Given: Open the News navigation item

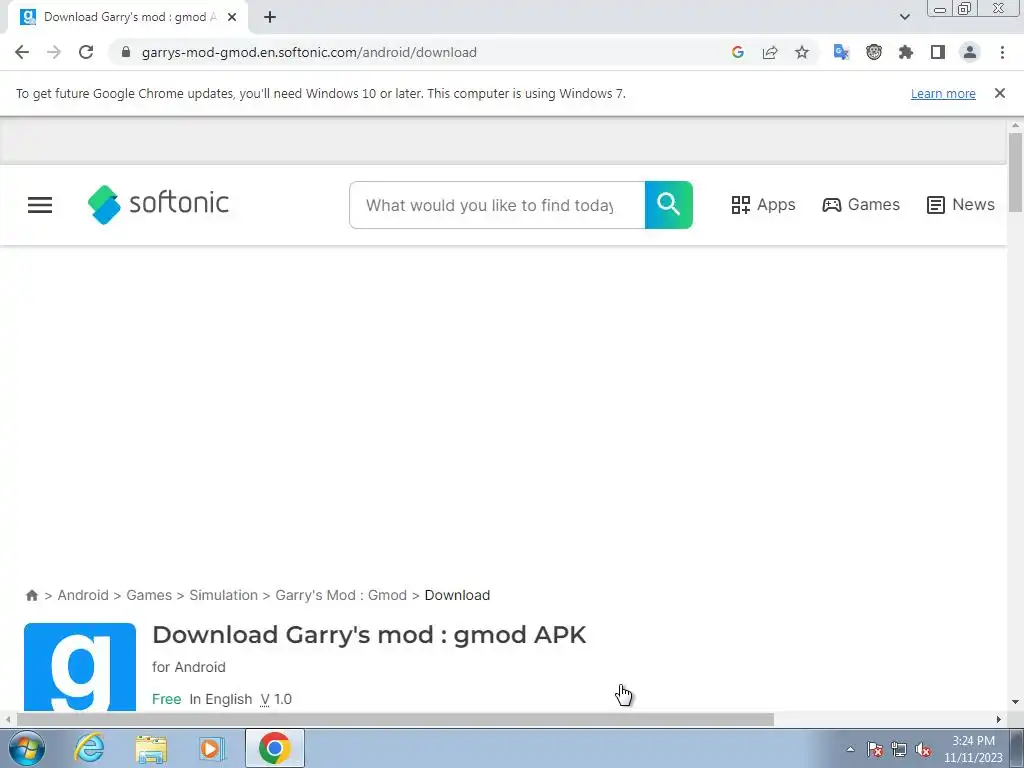Looking at the screenshot, I should click(x=961, y=205).
